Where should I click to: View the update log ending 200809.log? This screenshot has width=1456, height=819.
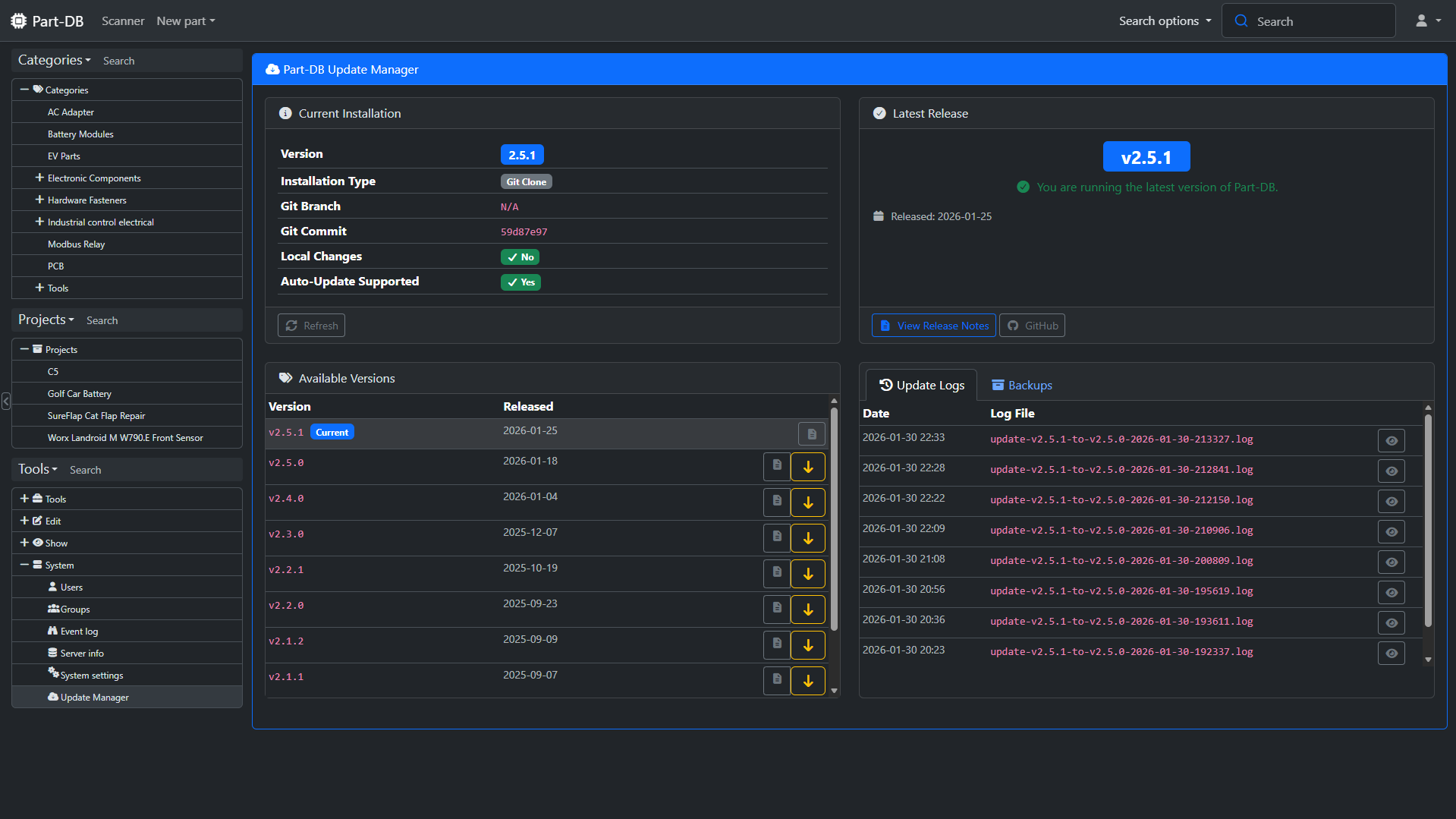point(1391,562)
